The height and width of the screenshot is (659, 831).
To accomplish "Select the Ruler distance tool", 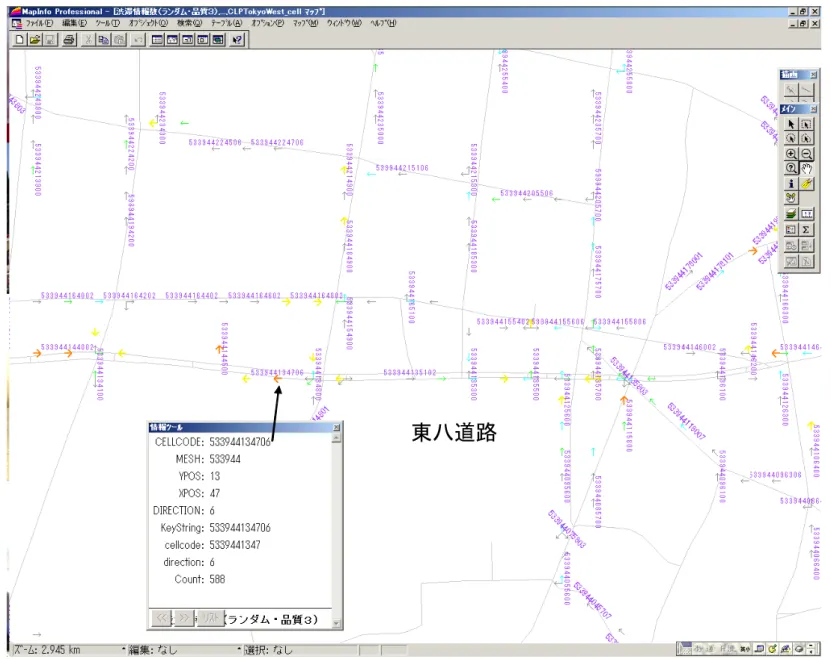I will (x=806, y=214).
